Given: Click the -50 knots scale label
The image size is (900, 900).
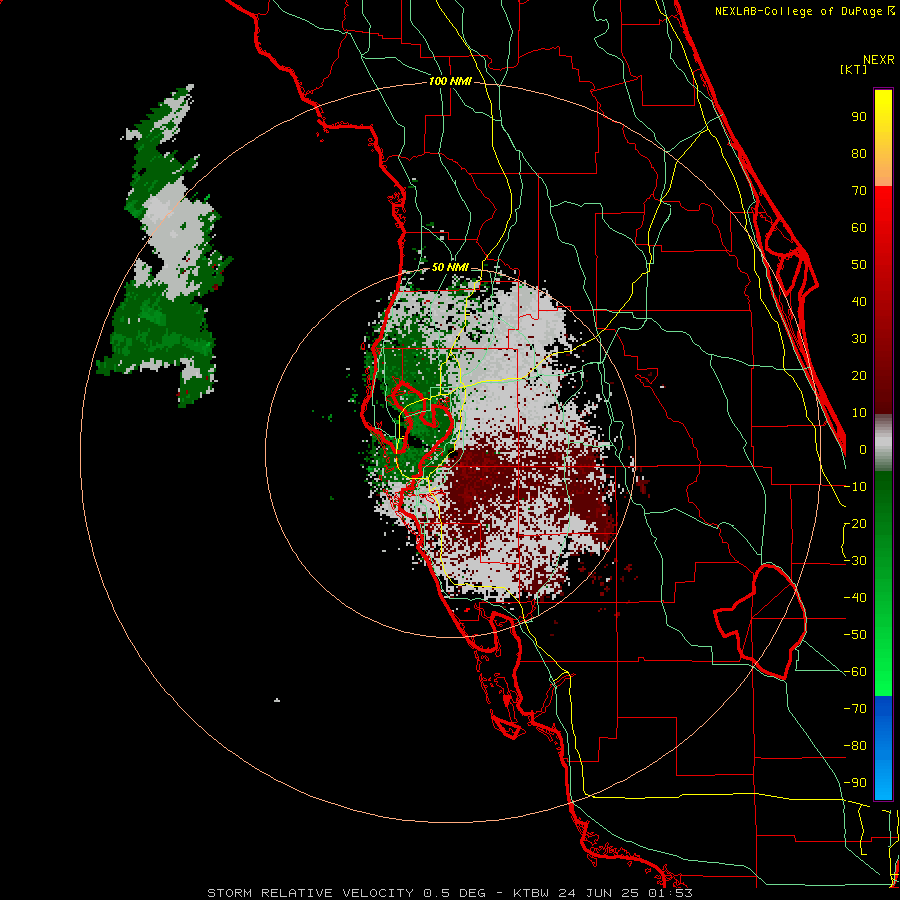Looking at the screenshot, I should point(855,635).
